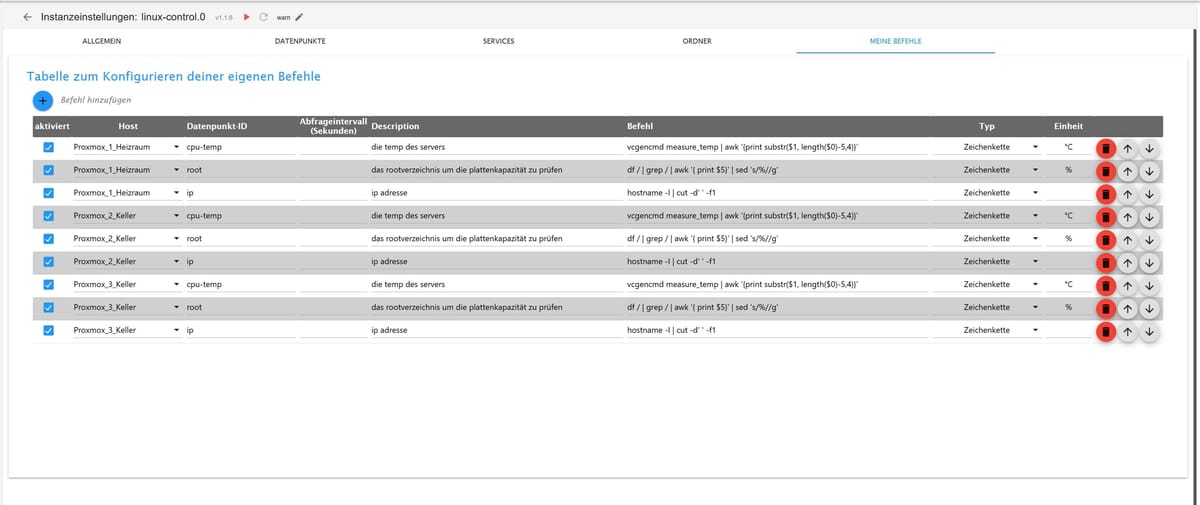Start the instance with the red play icon

point(246,17)
